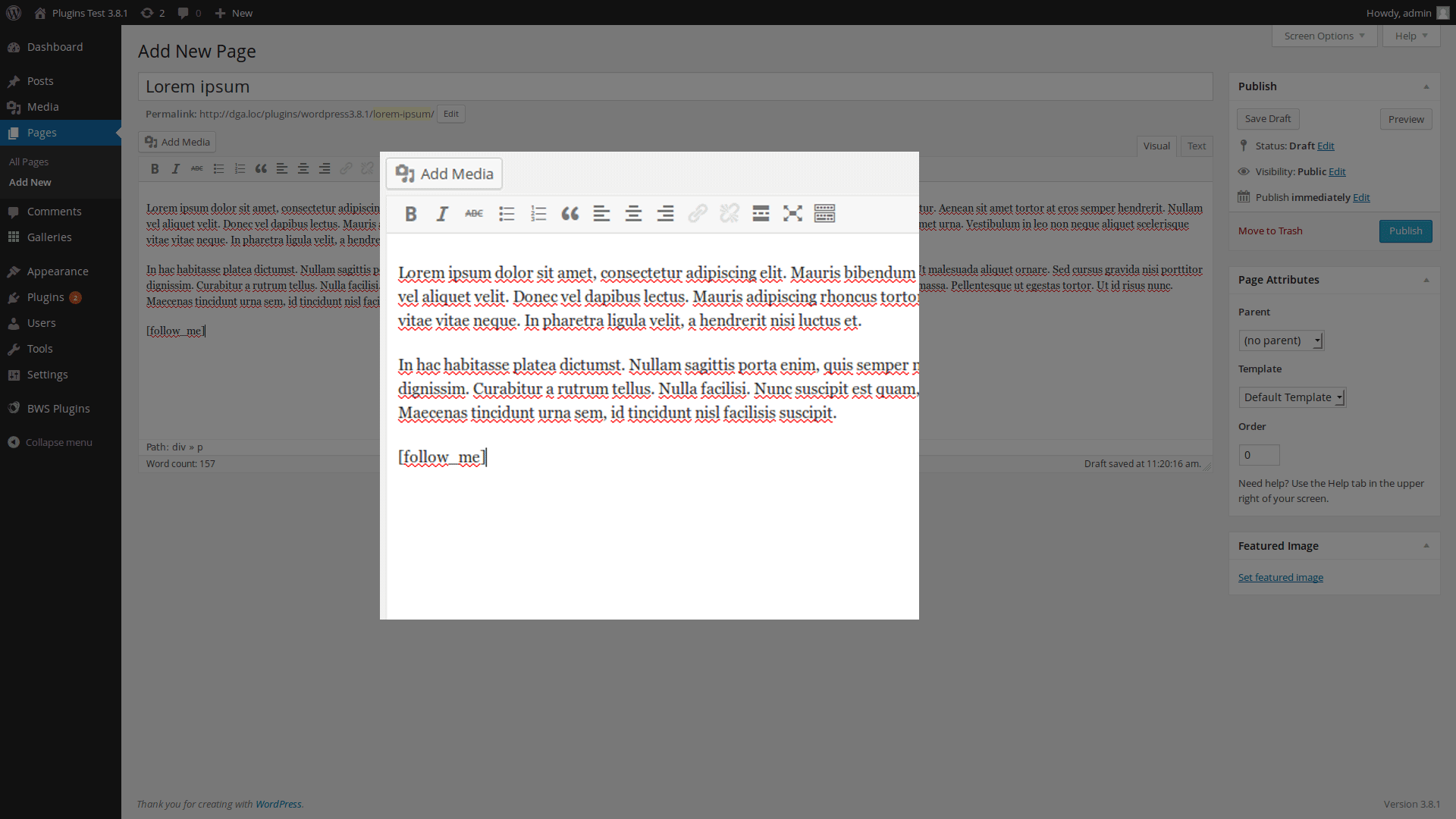
Task: Switch to the Visual editor tab
Action: click(x=1156, y=146)
